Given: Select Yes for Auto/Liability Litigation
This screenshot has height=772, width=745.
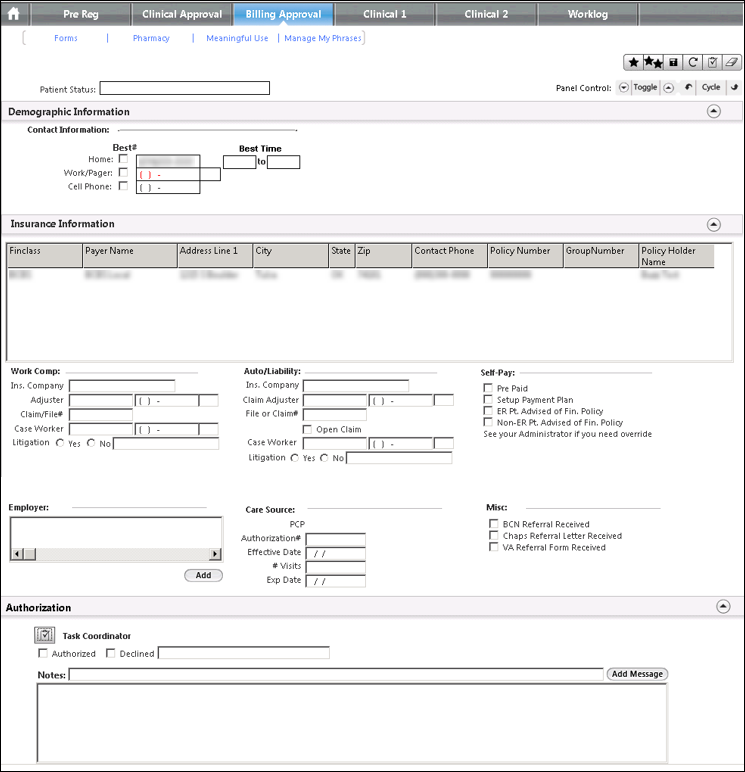Looking at the screenshot, I should coord(294,458).
